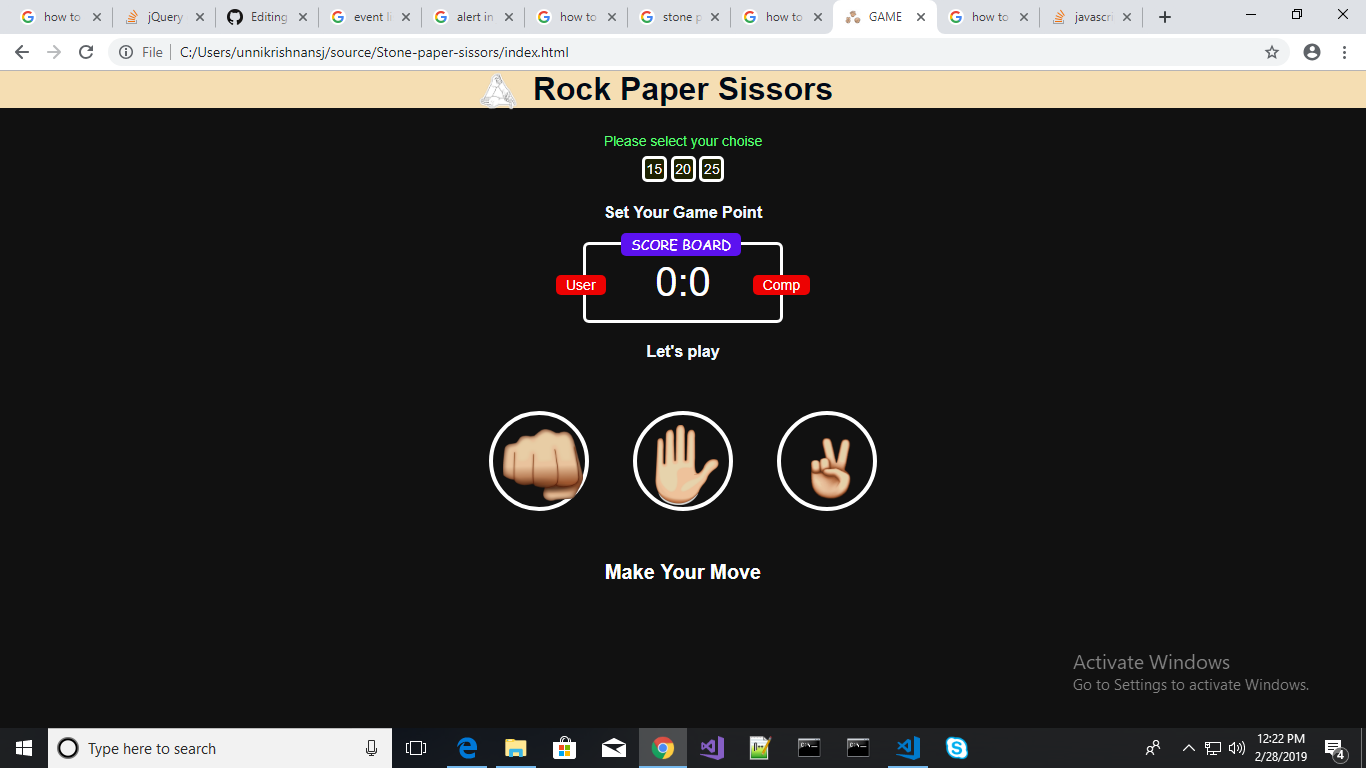Open Task View from the taskbar

417,748
